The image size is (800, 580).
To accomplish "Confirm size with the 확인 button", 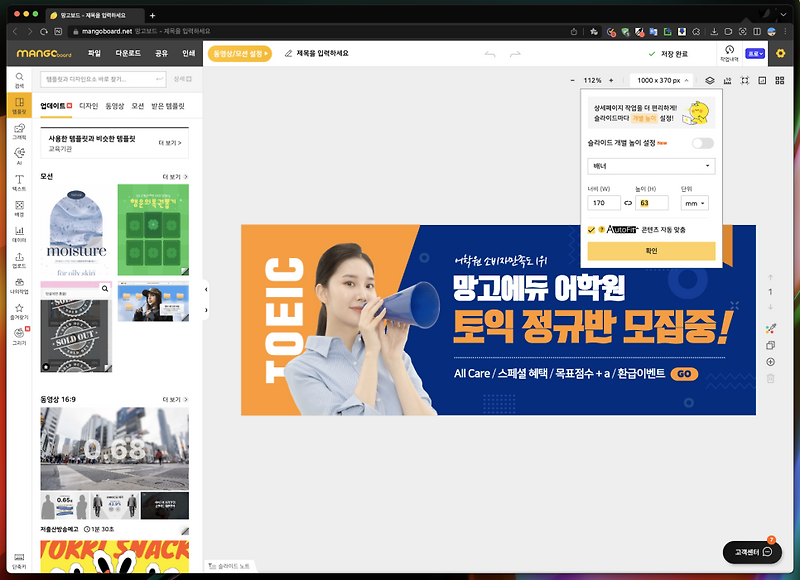I will coord(651,251).
